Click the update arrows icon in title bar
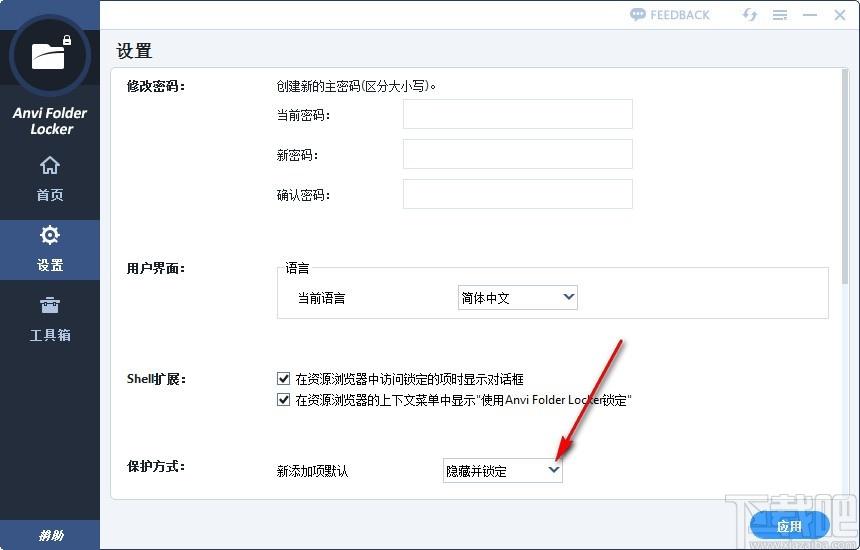 point(749,15)
